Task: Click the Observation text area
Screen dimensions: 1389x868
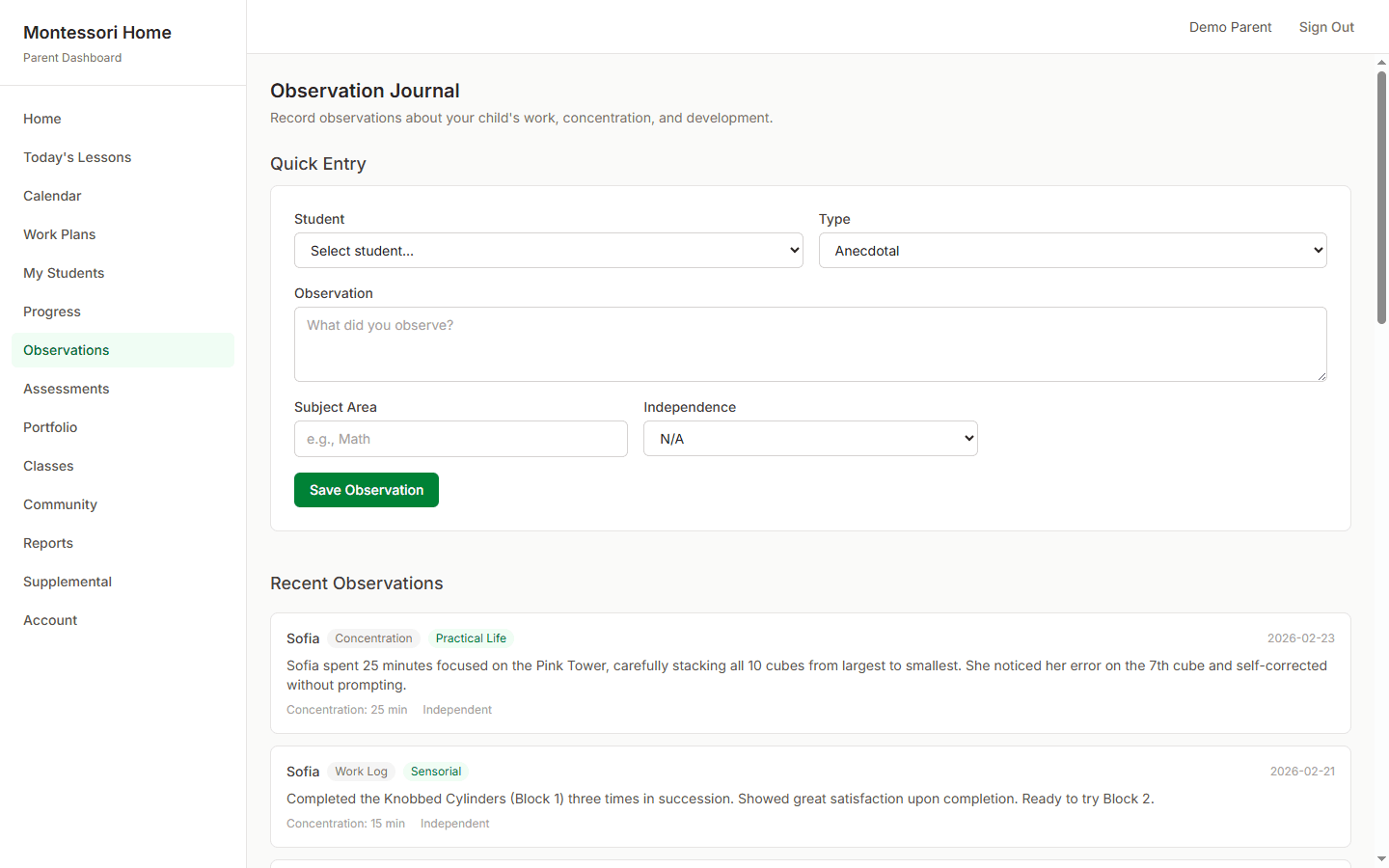Action: click(x=810, y=344)
